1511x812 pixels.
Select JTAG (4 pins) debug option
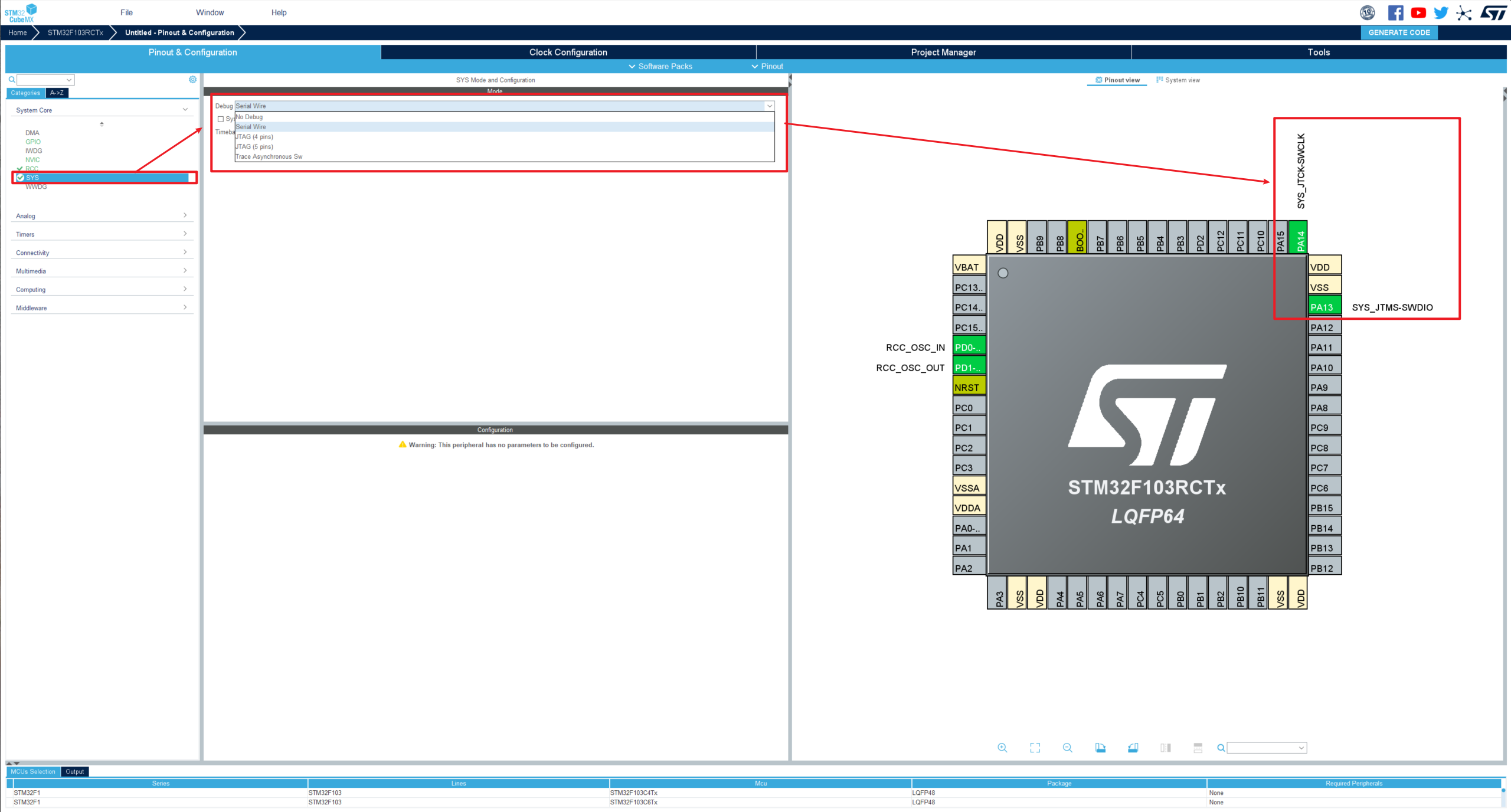click(x=255, y=137)
